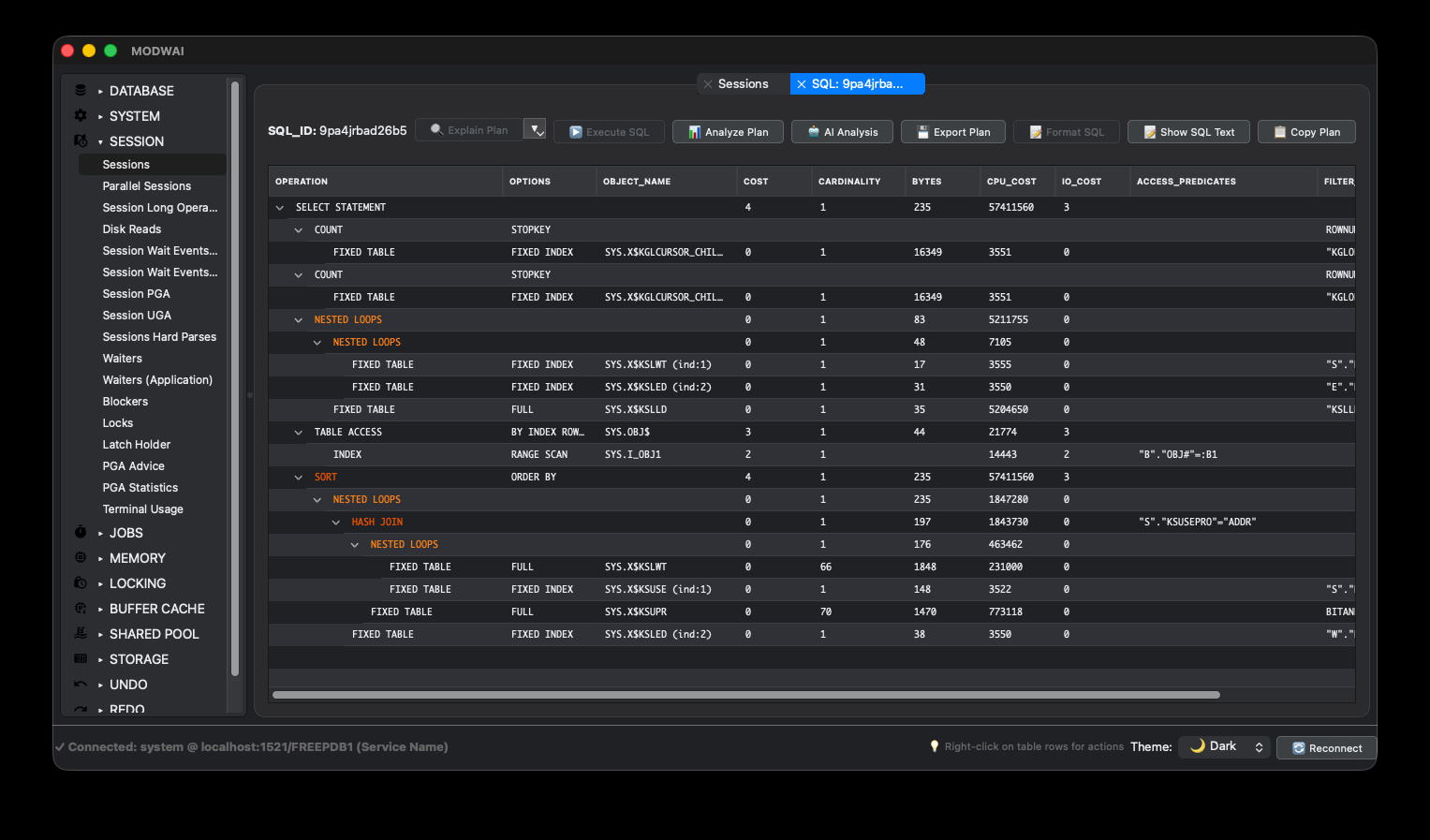Collapse the SELECT STATEMENT plan row
Screen dimensions: 1430x840
(279, 207)
